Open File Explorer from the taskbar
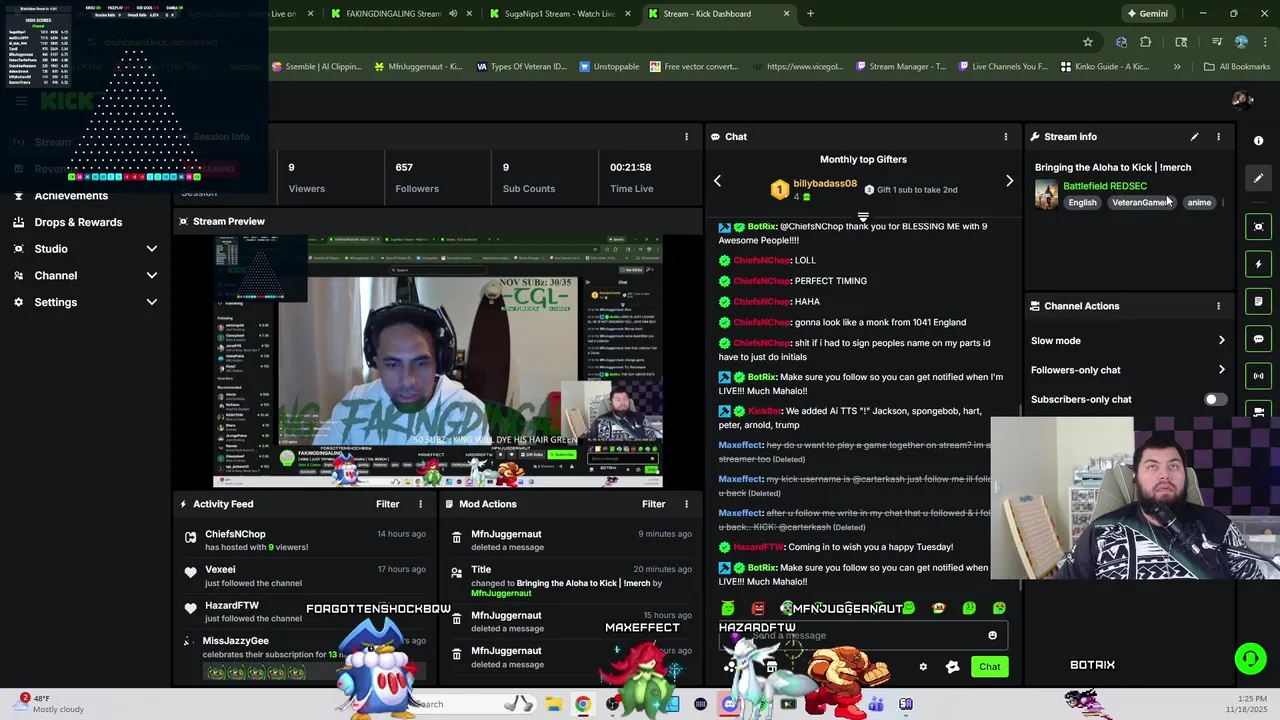Viewport: 1280px width, 720px height. tap(553, 704)
